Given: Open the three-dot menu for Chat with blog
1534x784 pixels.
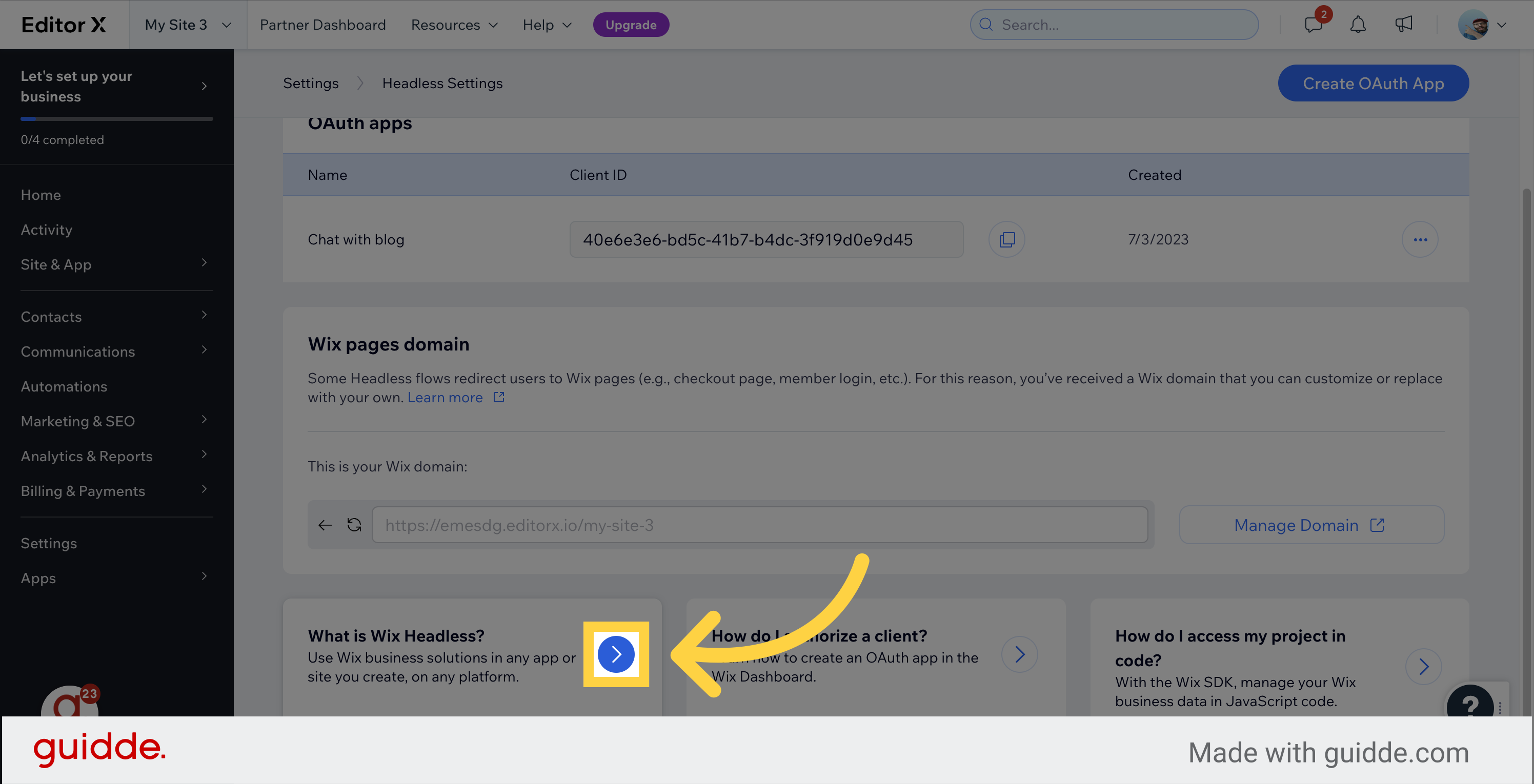Looking at the screenshot, I should click(x=1420, y=239).
